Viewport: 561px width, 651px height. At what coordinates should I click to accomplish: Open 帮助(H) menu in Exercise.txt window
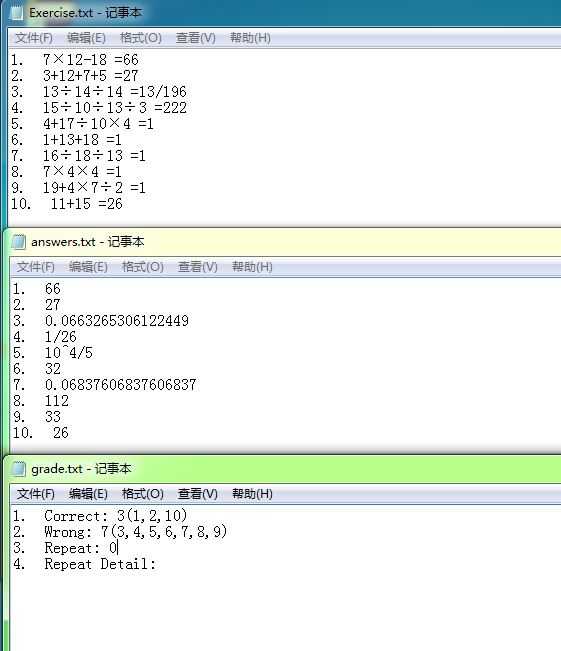tap(250, 38)
